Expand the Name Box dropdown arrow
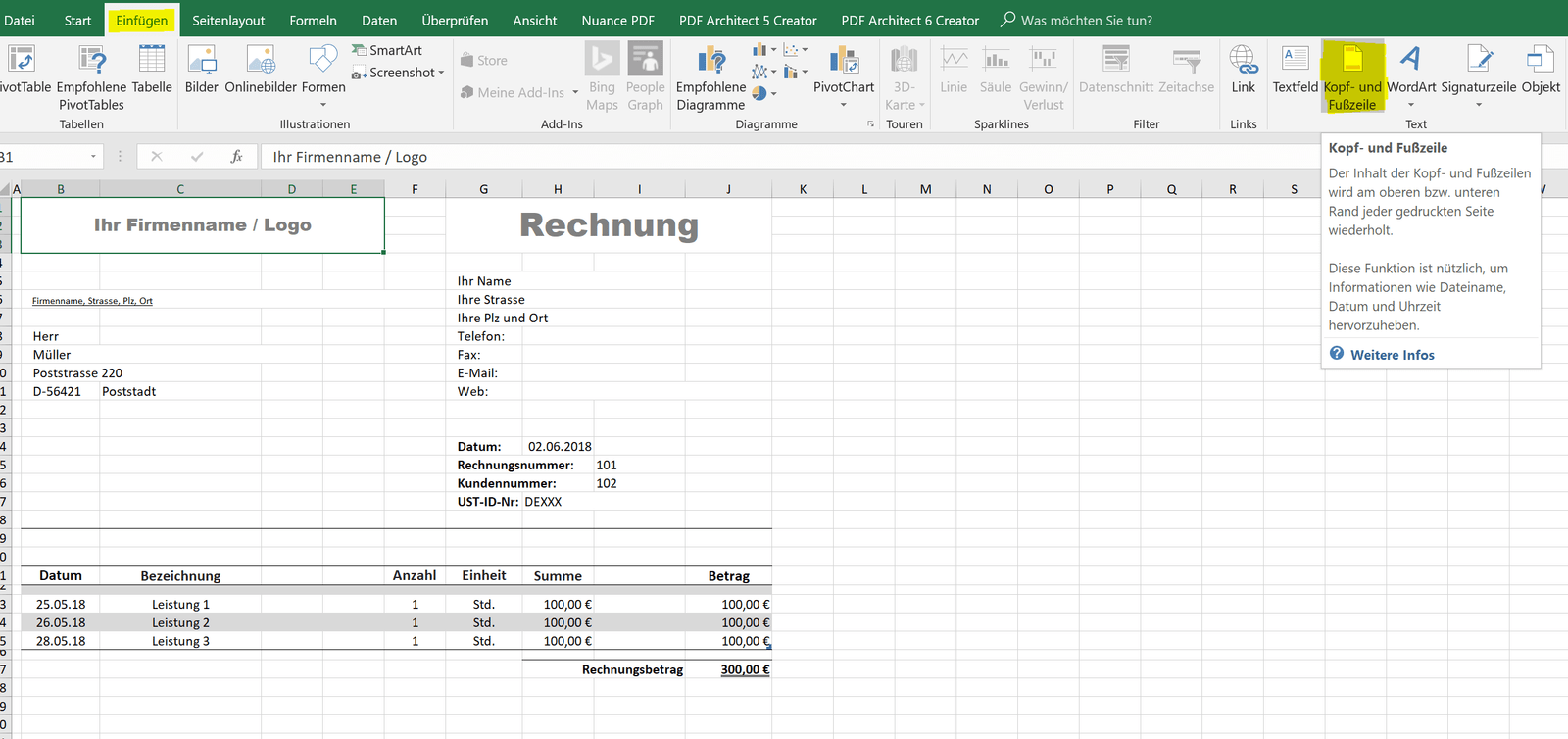 (x=93, y=157)
